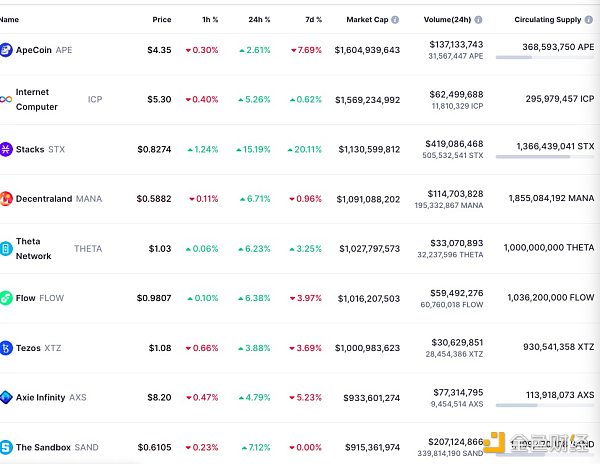Select the purple Stacks coin icon
The image size is (600, 464).
pyautogui.click(x=6, y=149)
